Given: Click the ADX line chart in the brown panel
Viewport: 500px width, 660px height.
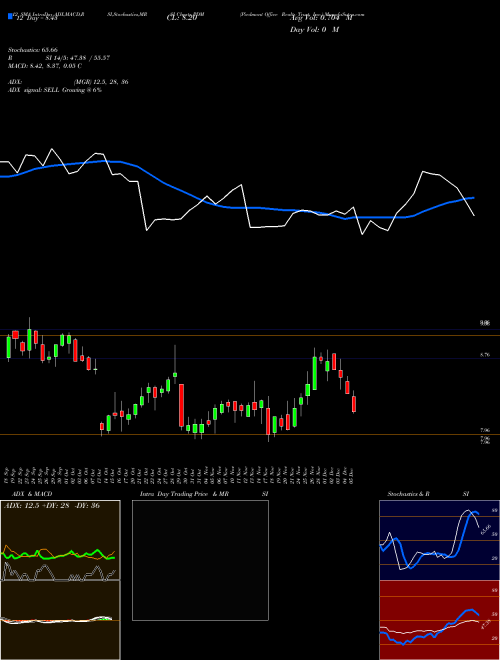Looking at the screenshot, I should [x=60, y=540].
